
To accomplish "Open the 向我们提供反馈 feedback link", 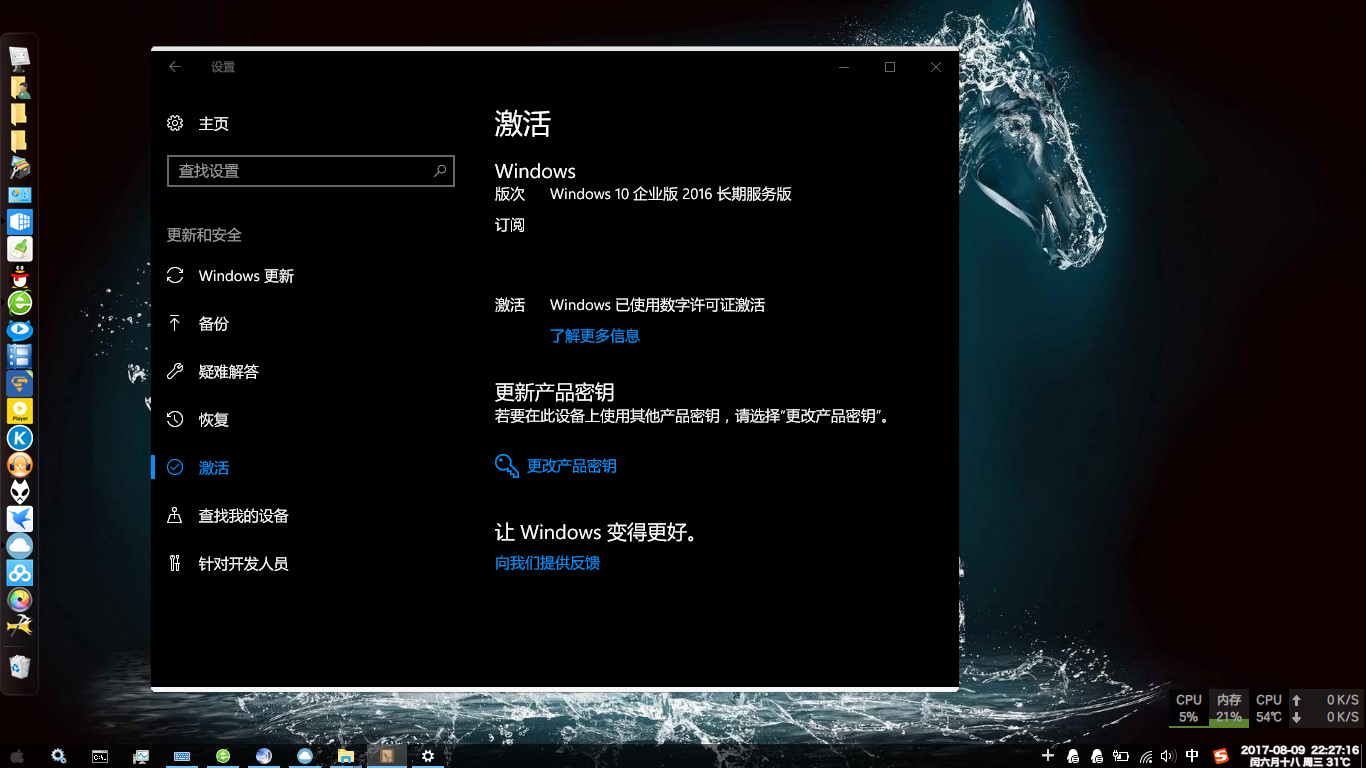I will [547, 563].
